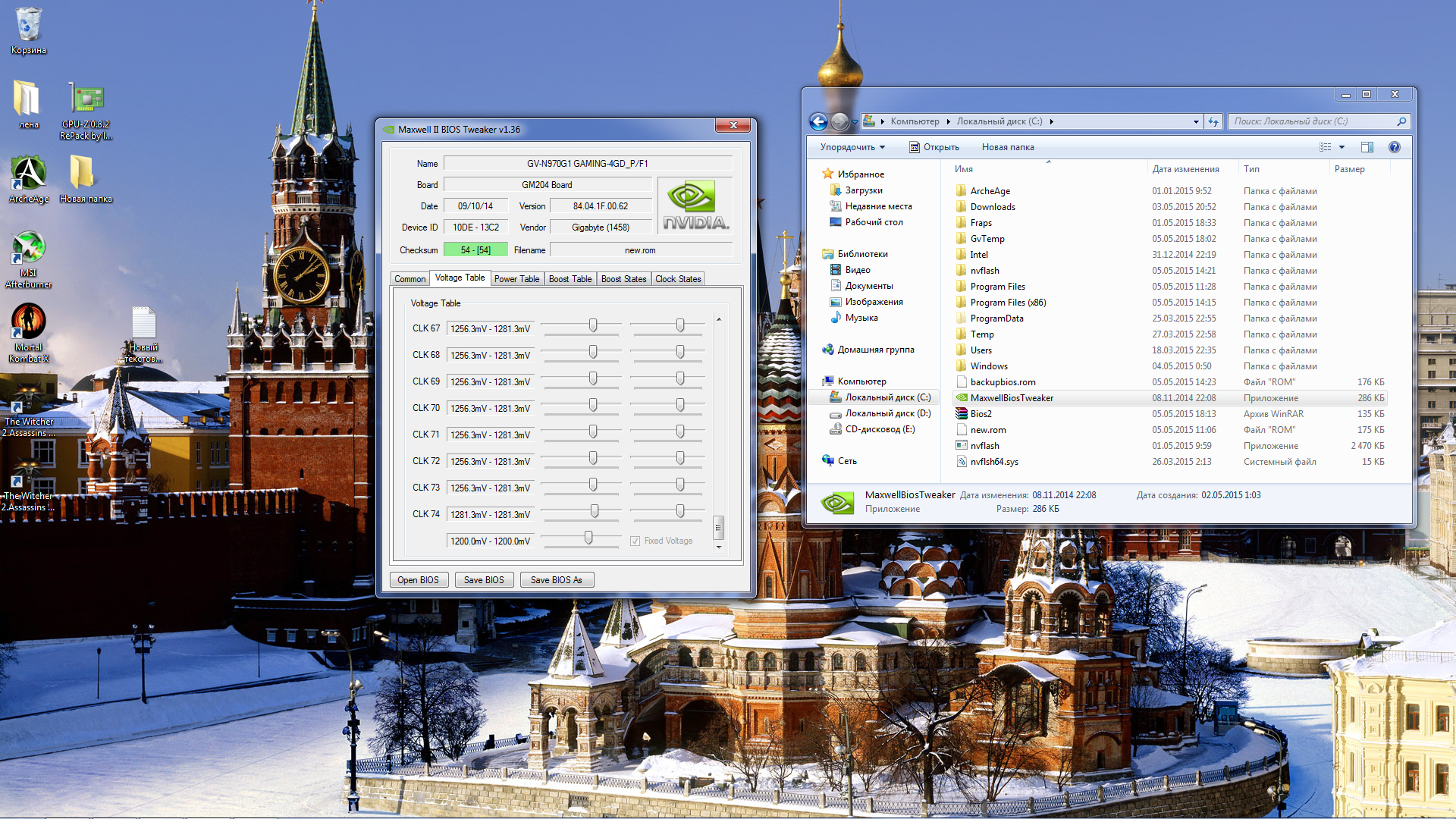This screenshot has width=1456, height=819.
Task: Select Локальный диск (D:) in the navigation tree
Action: click(x=887, y=413)
